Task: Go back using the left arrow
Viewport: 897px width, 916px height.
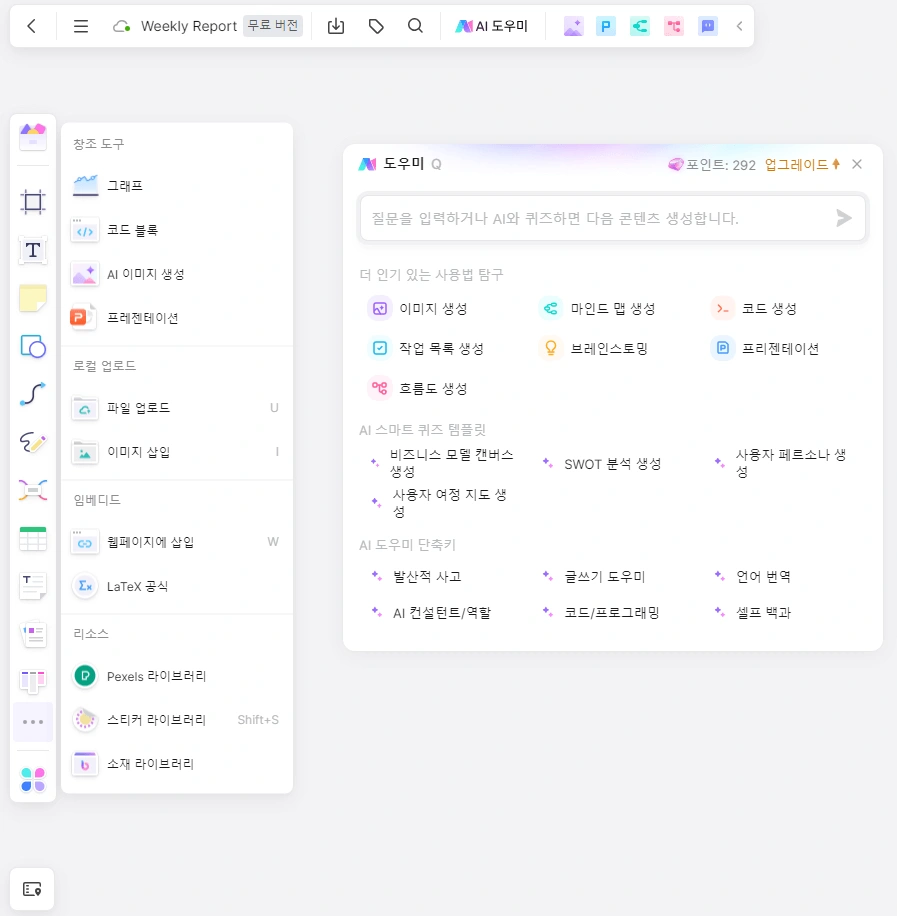Action: coord(32,26)
